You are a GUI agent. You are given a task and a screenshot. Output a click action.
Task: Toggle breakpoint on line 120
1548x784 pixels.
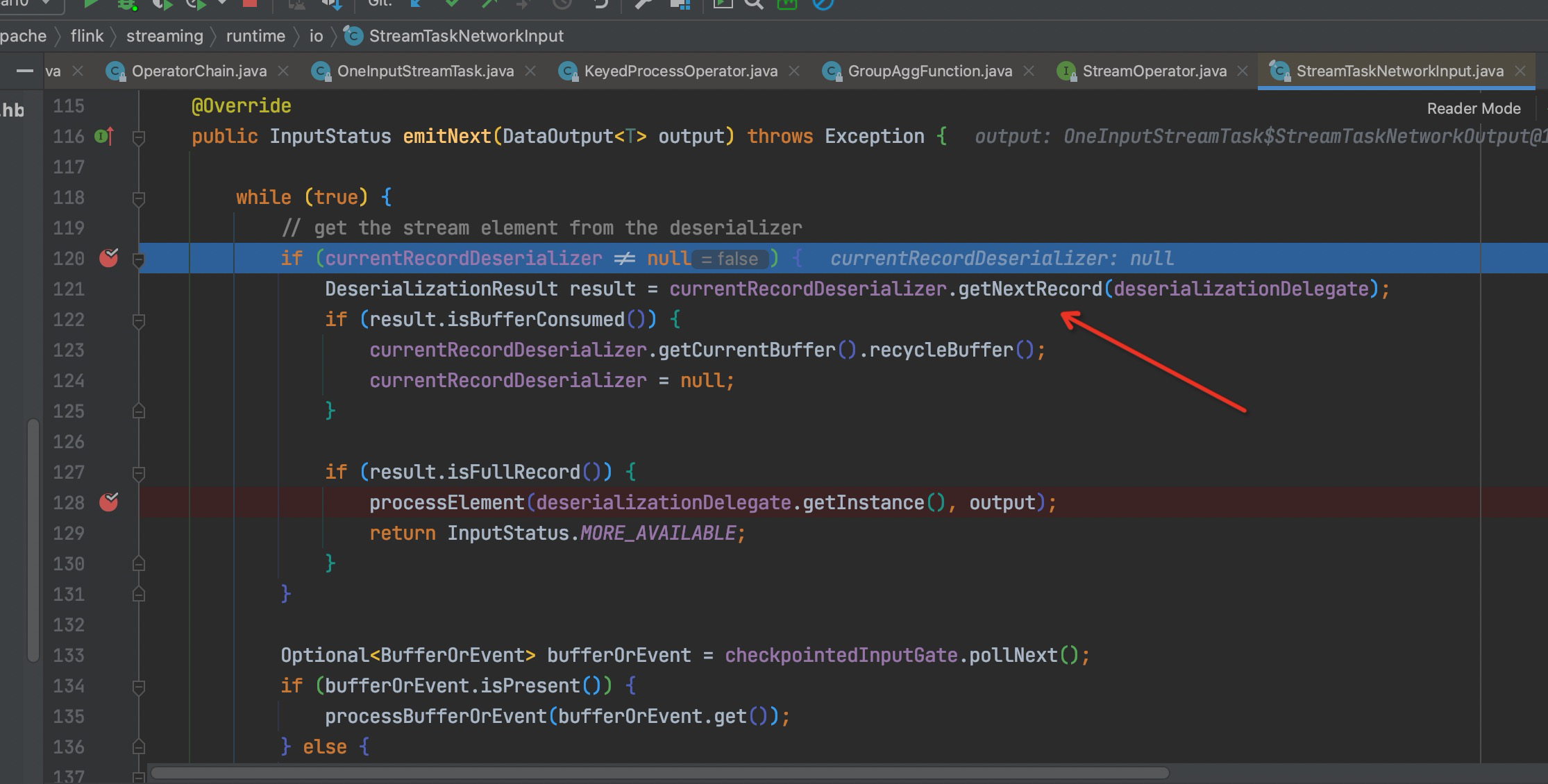109,259
